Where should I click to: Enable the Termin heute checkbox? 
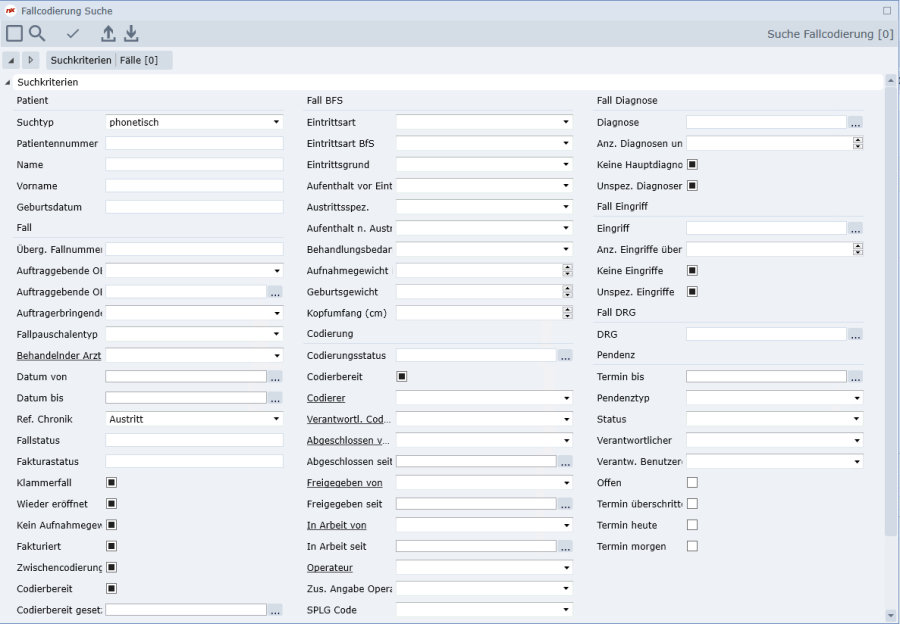click(692, 525)
